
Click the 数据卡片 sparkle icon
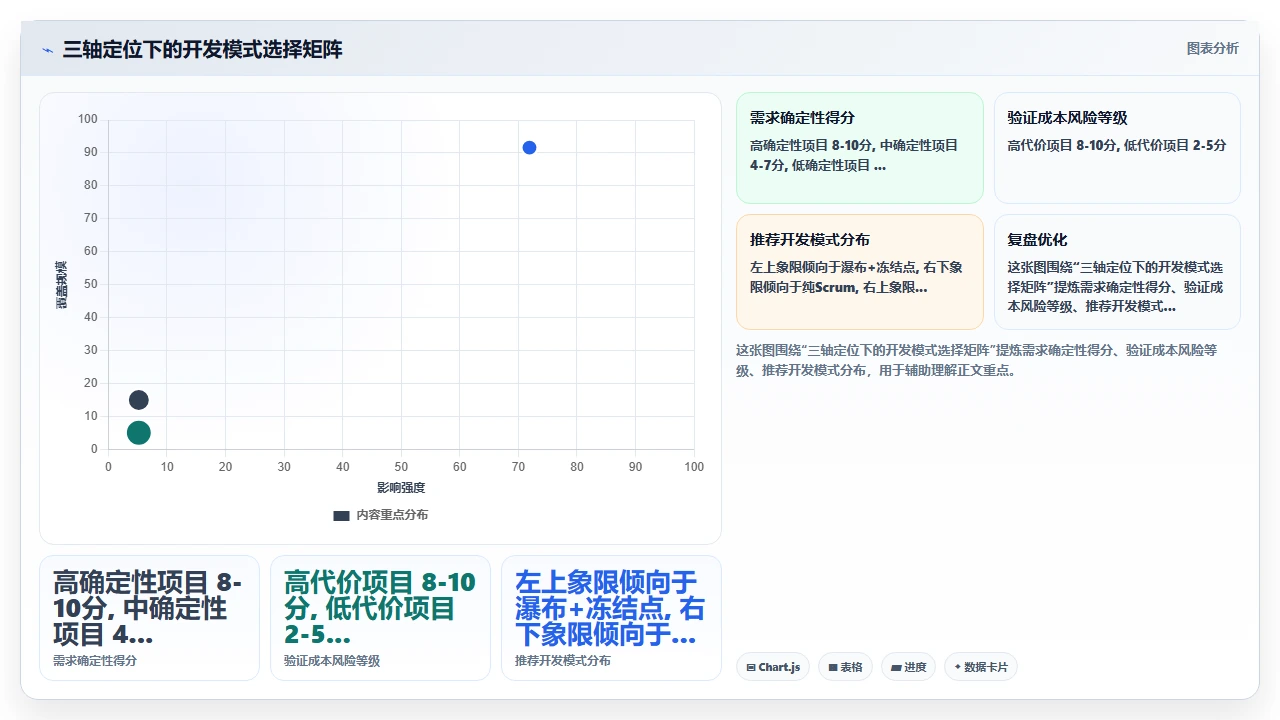[x=958, y=667]
